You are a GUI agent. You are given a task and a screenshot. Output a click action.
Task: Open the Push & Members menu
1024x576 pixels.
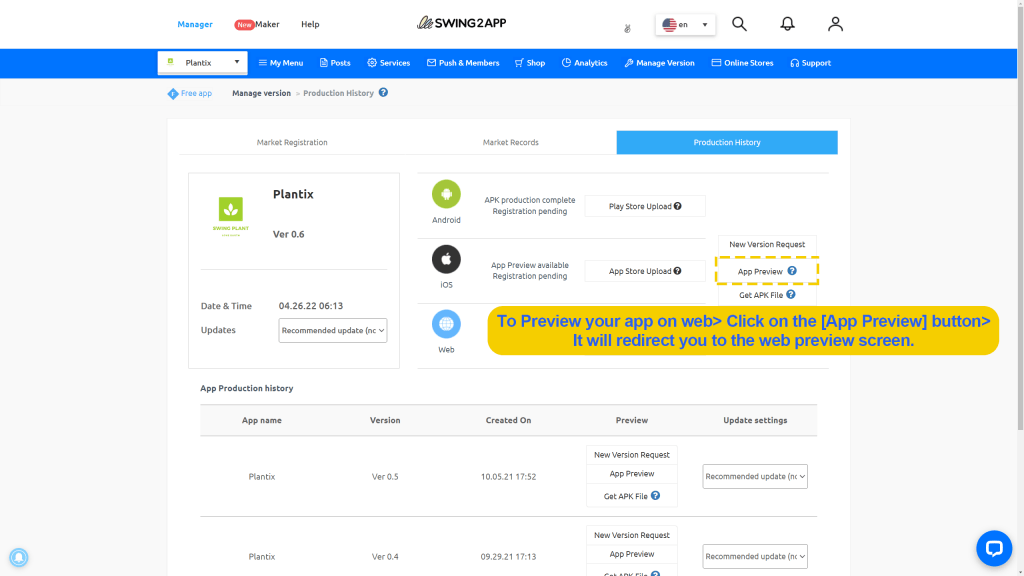tap(463, 63)
